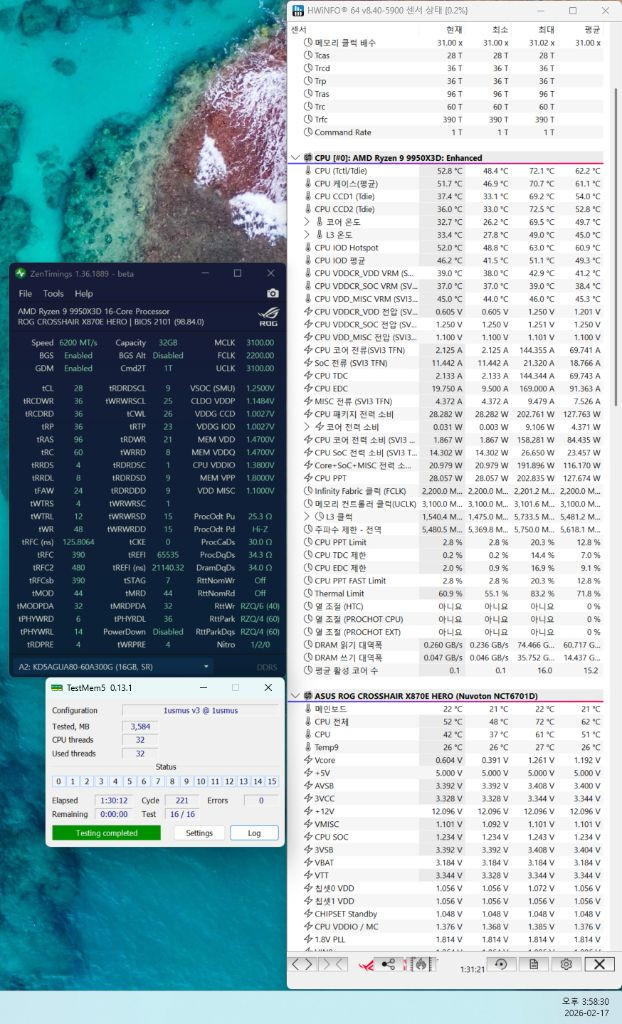Click the lightning icon beside CPU TDC
The image size is (622, 1024).
coord(308,376)
